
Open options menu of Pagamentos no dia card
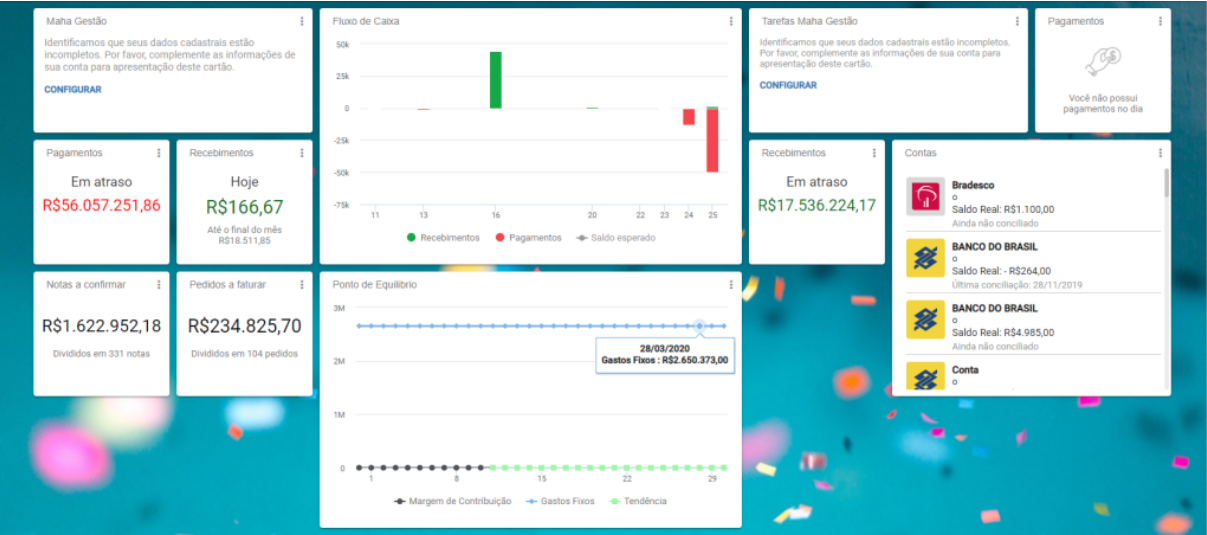[1160, 21]
